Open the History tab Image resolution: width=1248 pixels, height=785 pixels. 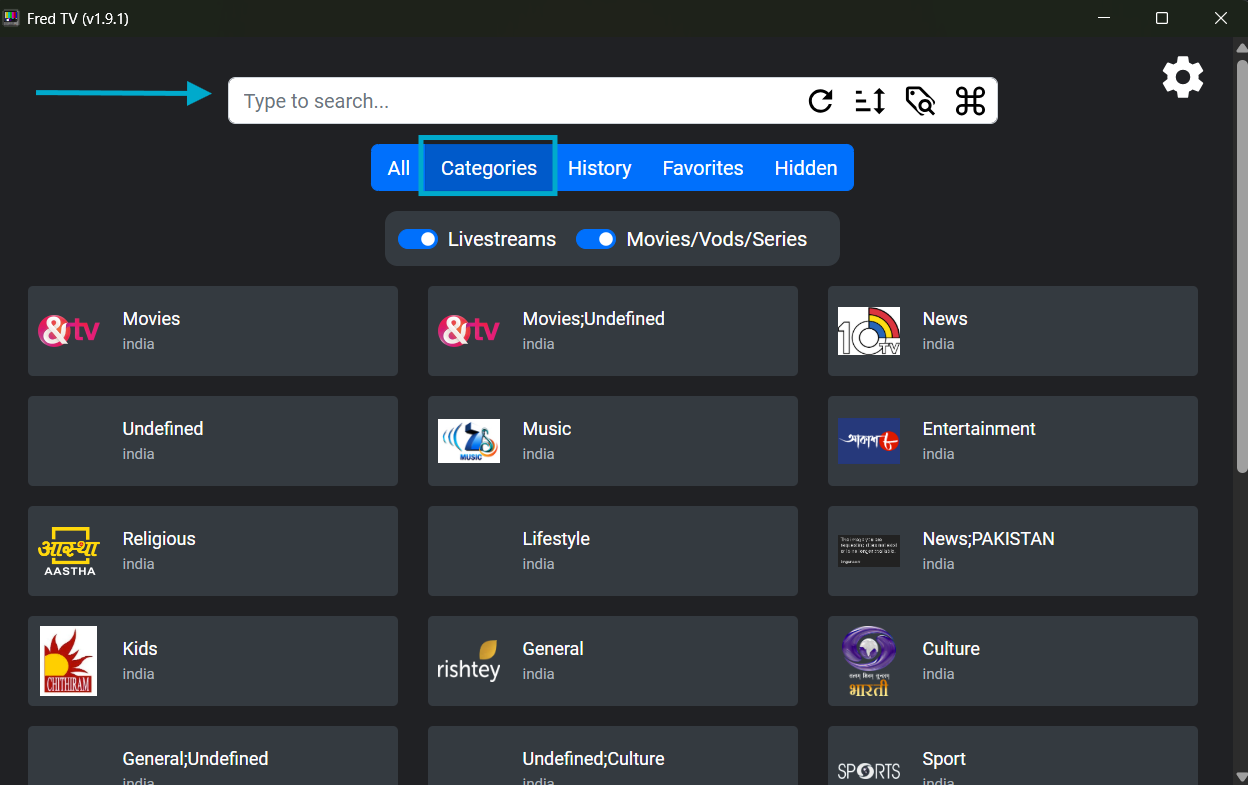600,168
